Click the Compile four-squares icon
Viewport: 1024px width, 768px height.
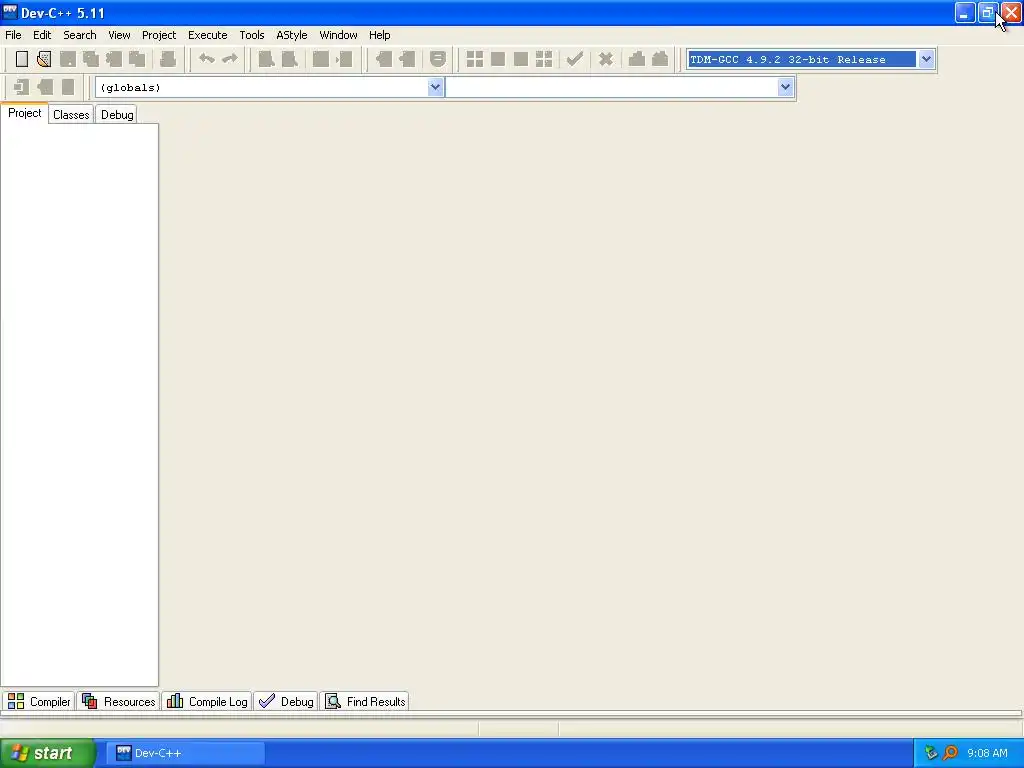click(475, 59)
